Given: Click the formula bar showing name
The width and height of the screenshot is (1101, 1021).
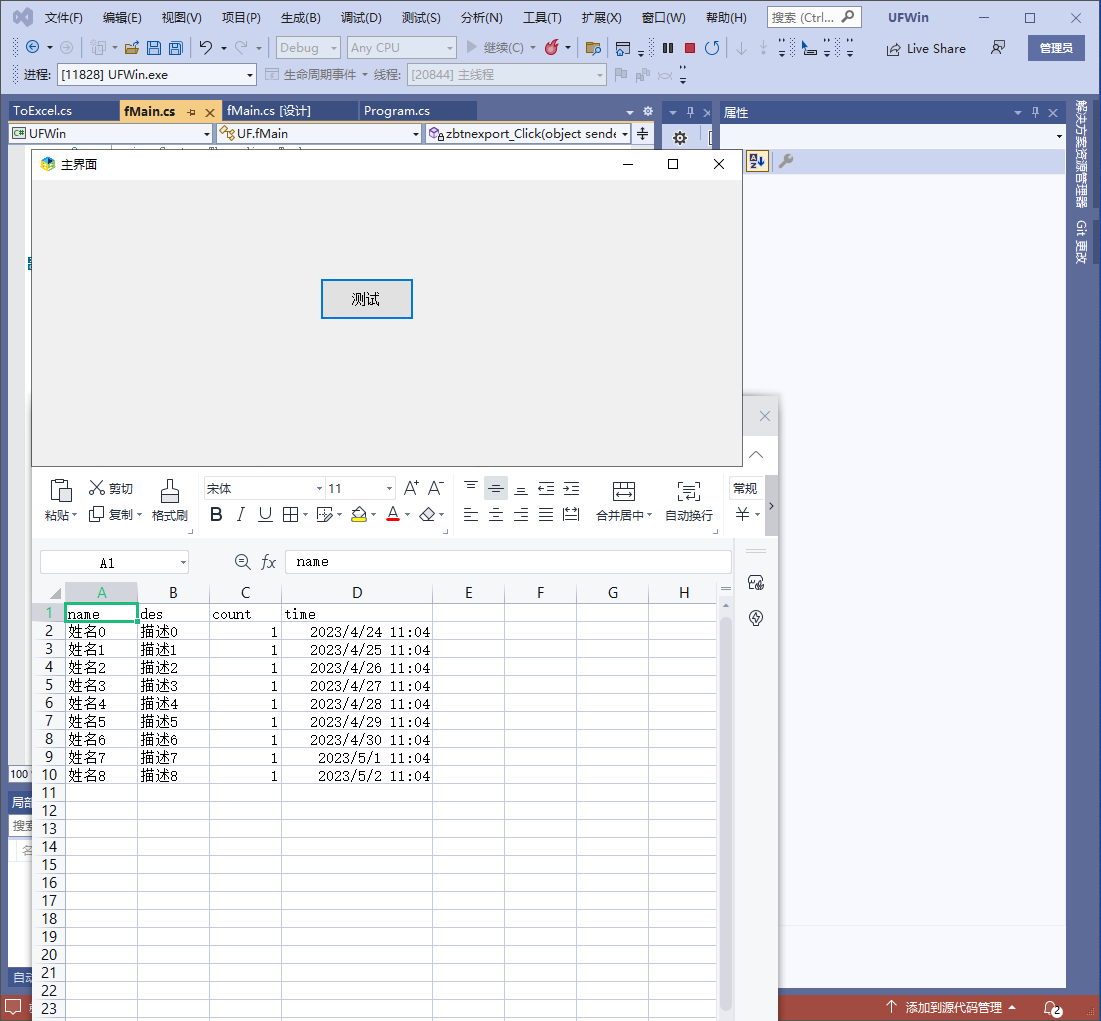Looking at the screenshot, I should (508, 562).
